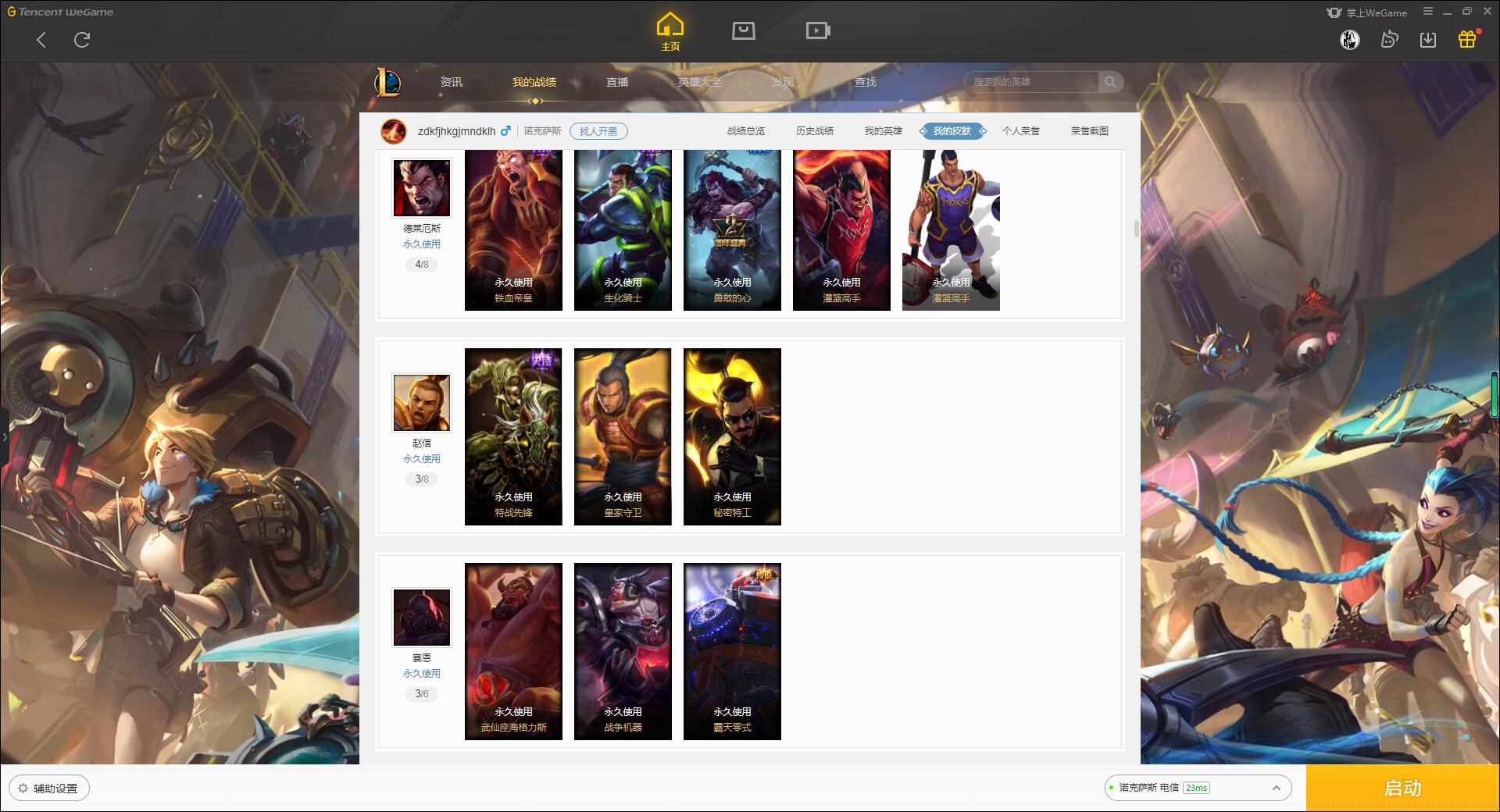Click the sound/friends icon next to avatar
Image resolution: width=1500 pixels, height=812 pixels.
1389,39
